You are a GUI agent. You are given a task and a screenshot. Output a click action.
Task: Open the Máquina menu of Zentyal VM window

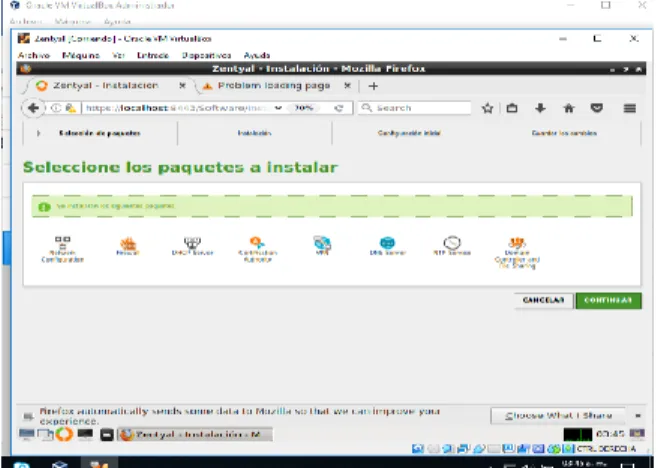(x=81, y=55)
